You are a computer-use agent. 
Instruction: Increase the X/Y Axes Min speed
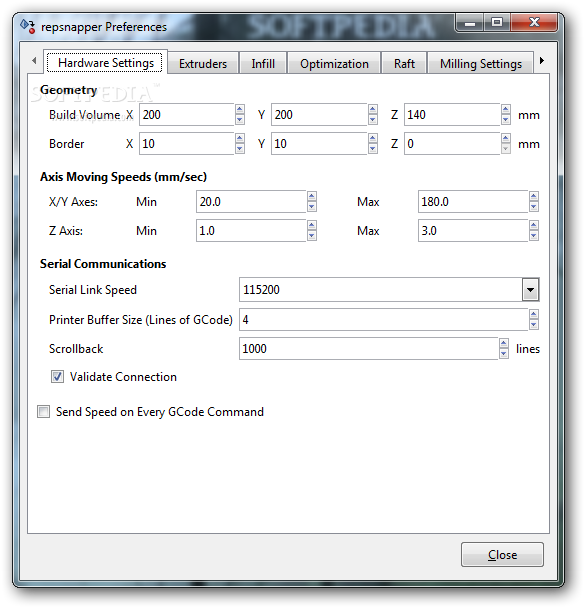(x=312, y=196)
